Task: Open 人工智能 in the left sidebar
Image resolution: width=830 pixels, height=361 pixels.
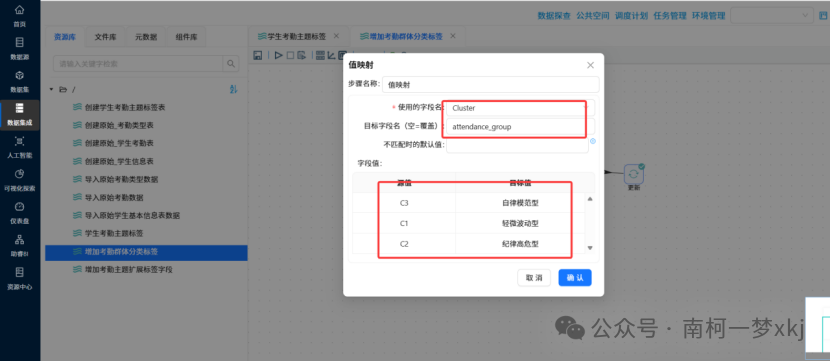Action: point(20,147)
